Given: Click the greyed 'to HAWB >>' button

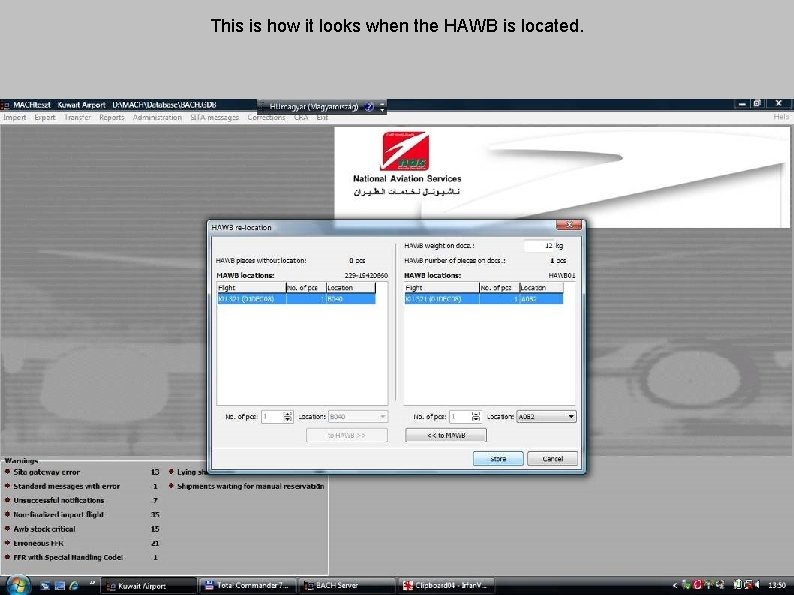Looking at the screenshot, I should 347,435.
